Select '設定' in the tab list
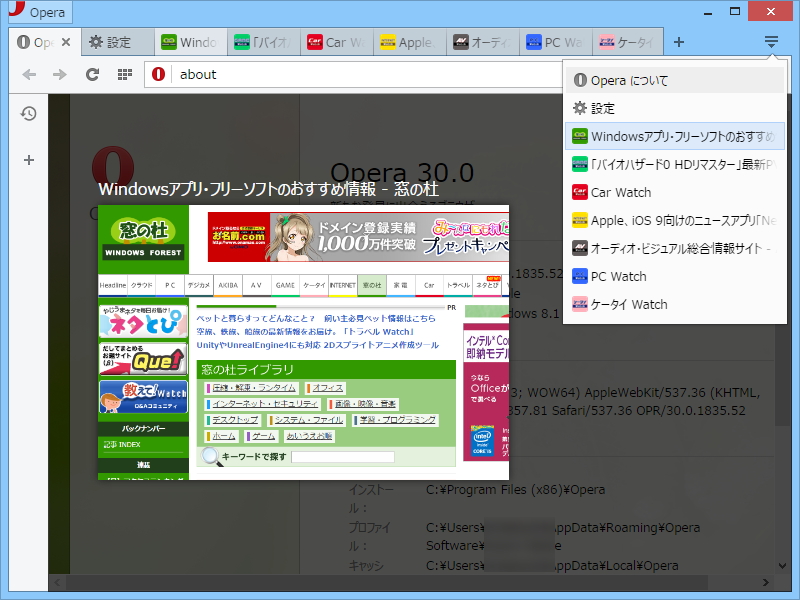 tap(674, 108)
